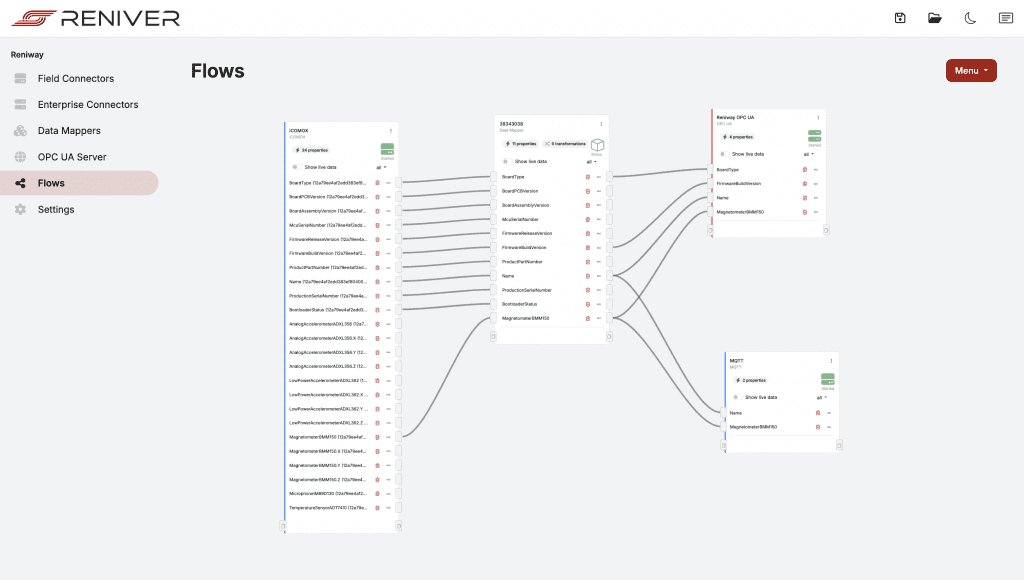
Task: Delete MicrophoneIM69D130 property in iCOMOX node
Action: click(x=377, y=494)
